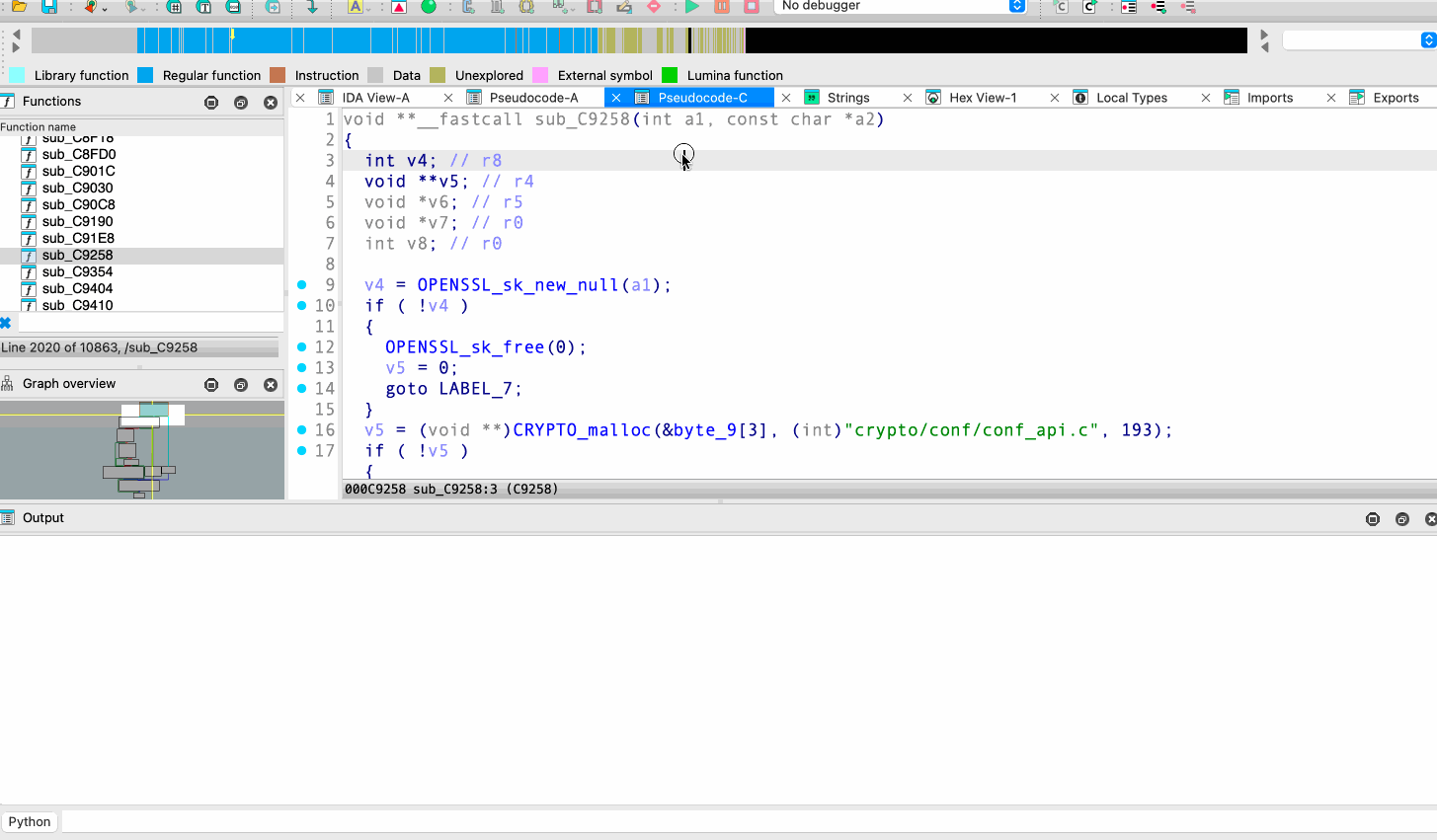Toggle breakpoint dot on line 17
The image size is (1437, 840).
click(x=302, y=451)
